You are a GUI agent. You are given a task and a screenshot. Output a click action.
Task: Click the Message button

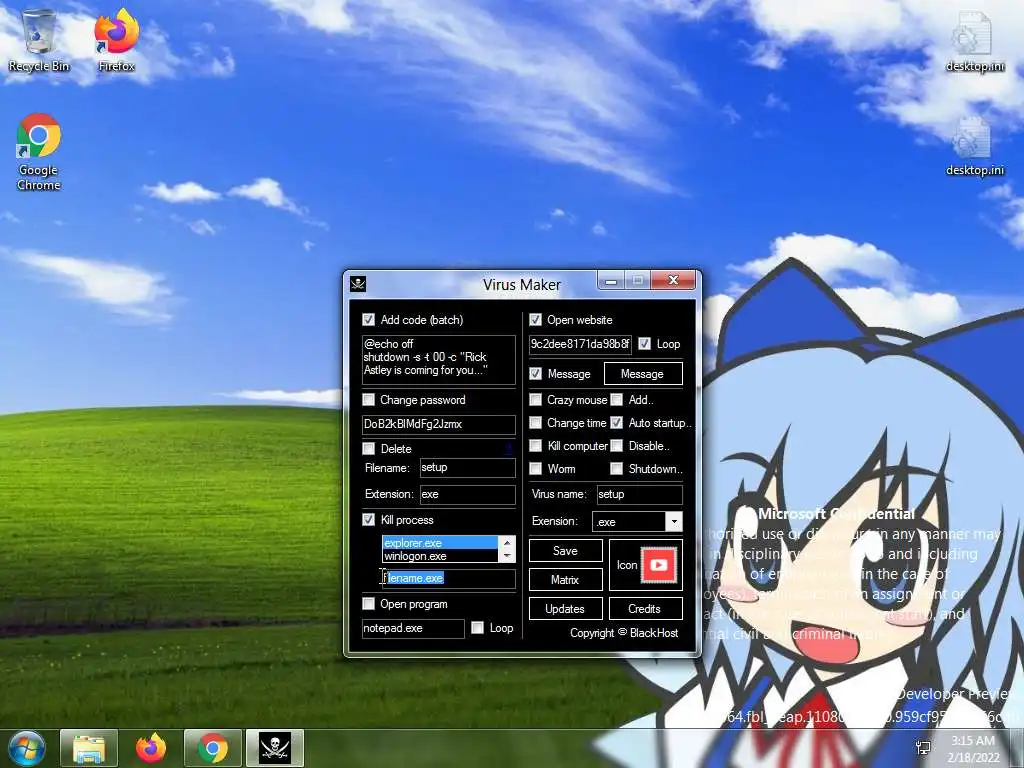coord(643,374)
